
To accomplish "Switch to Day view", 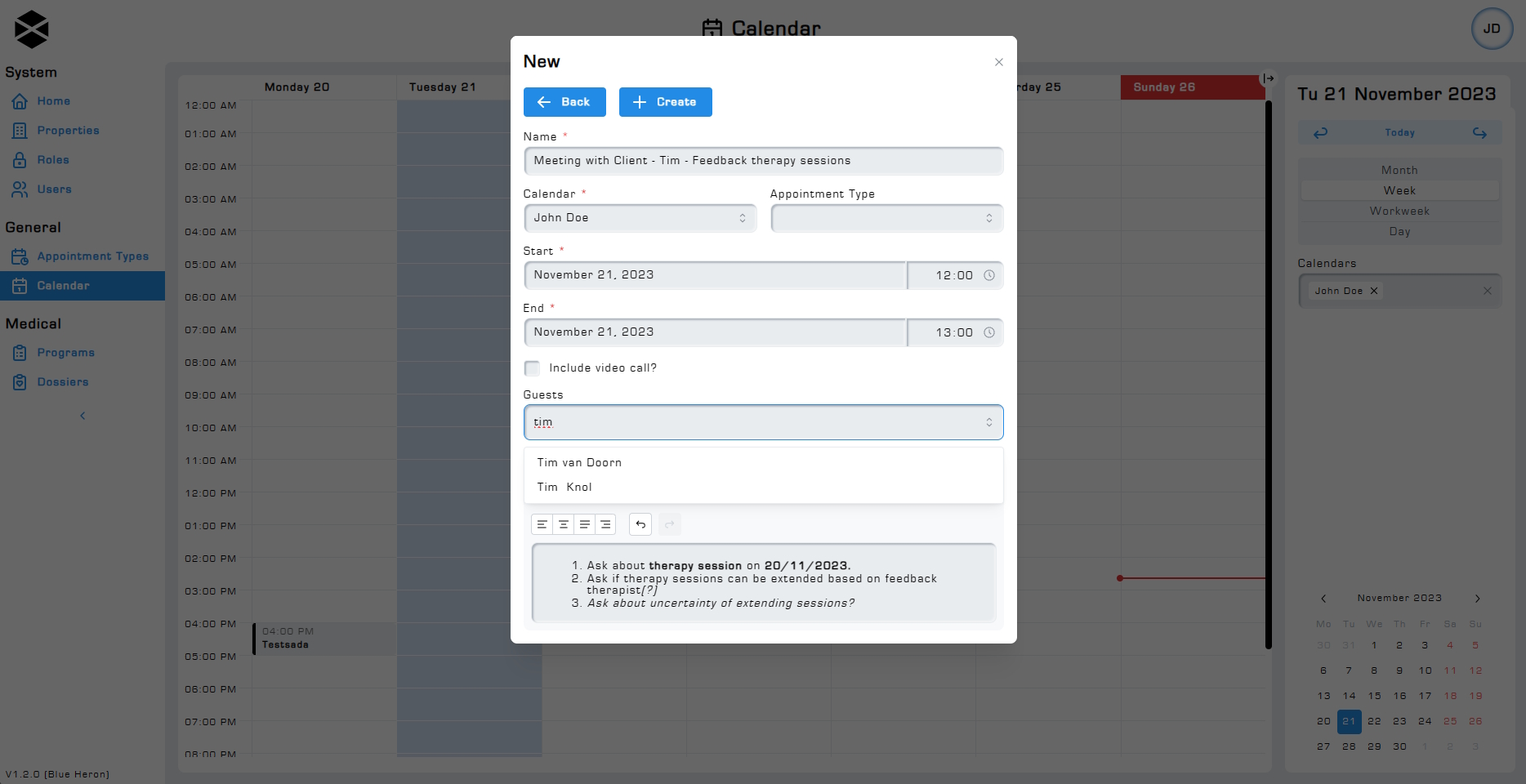I will [1399, 231].
